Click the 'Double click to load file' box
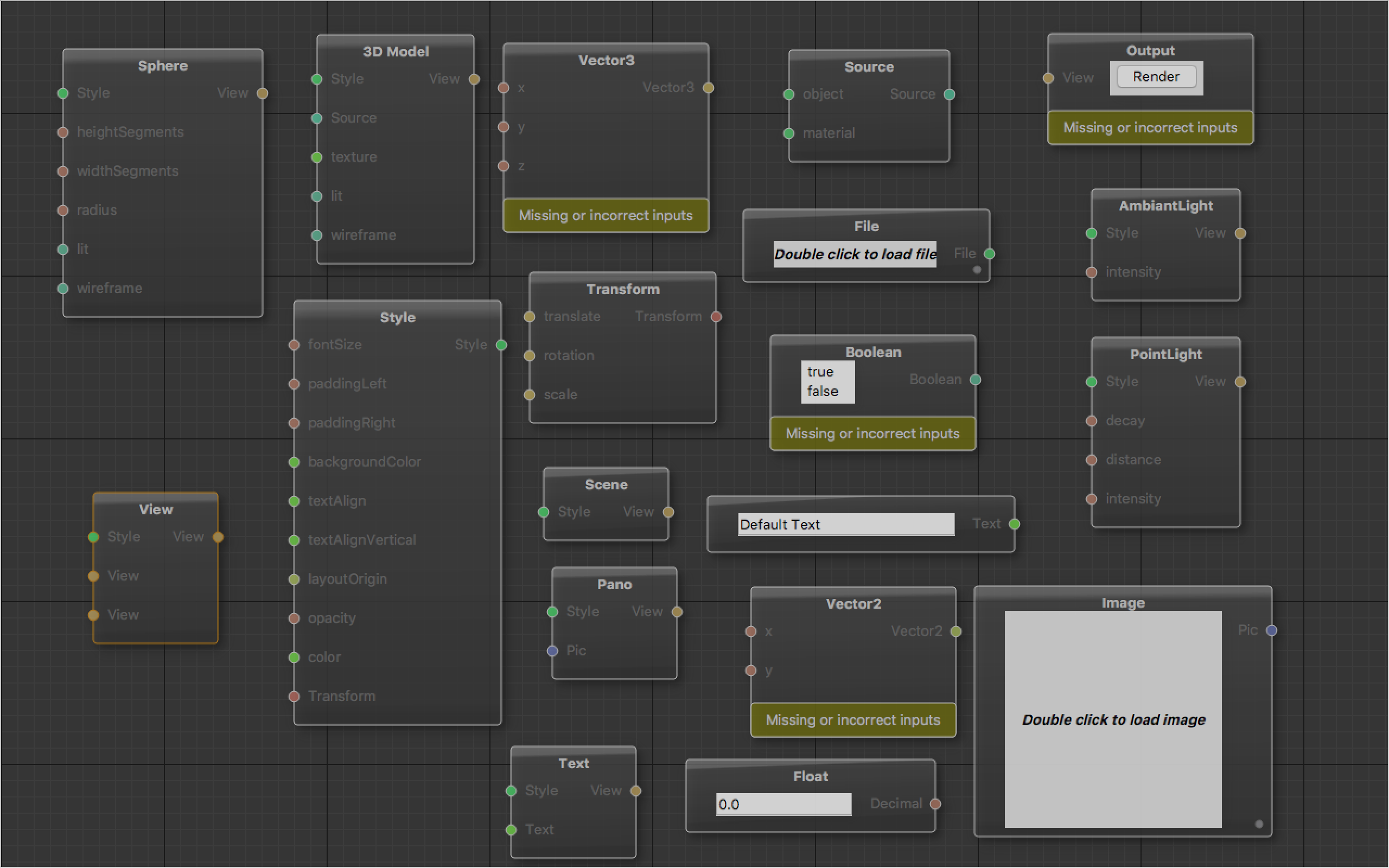The image size is (1389, 868). [854, 254]
